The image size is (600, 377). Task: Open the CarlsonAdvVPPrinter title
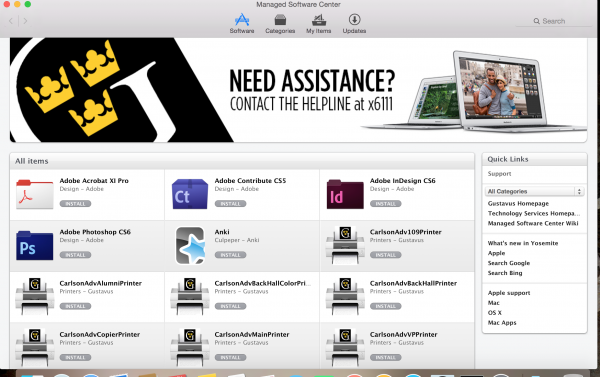tap(403, 335)
